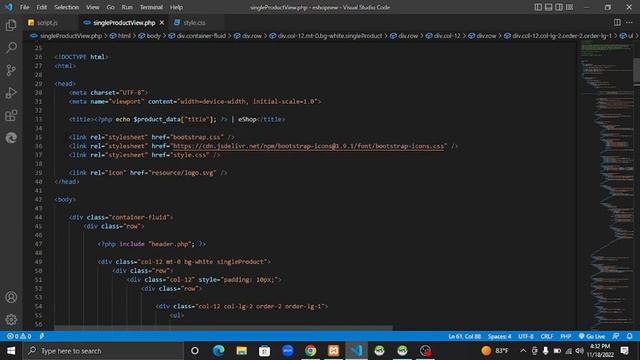Follow the bootstrap-icons CDN link in code
This screenshot has width=640, height=360.
pyautogui.click(x=308, y=146)
